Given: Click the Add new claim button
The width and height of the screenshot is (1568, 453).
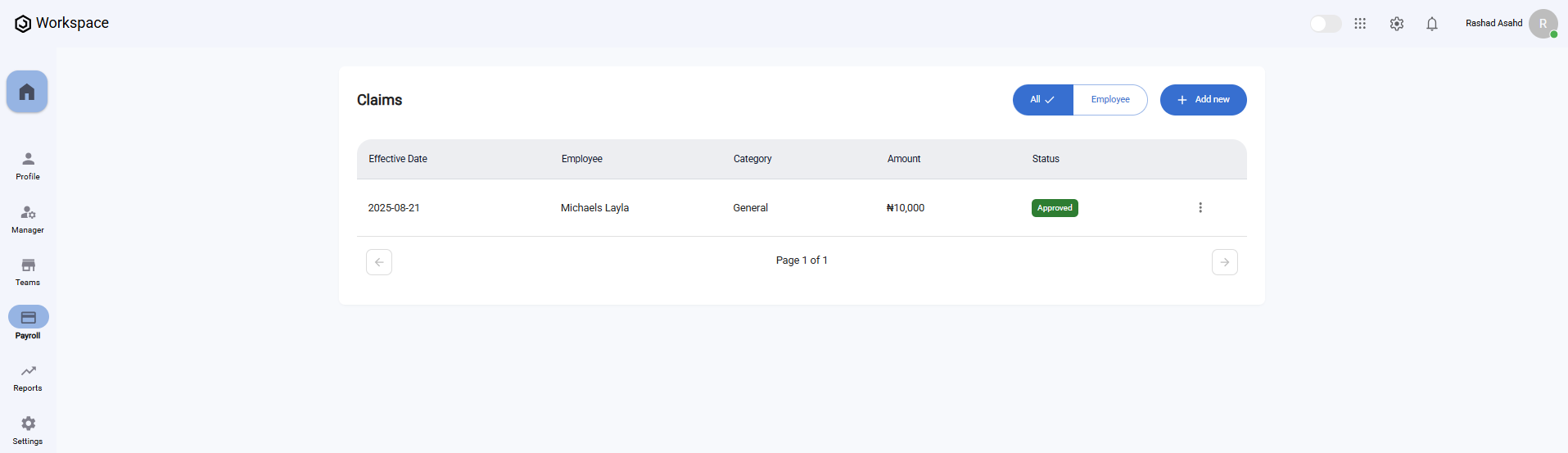Looking at the screenshot, I should tap(1203, 100).
